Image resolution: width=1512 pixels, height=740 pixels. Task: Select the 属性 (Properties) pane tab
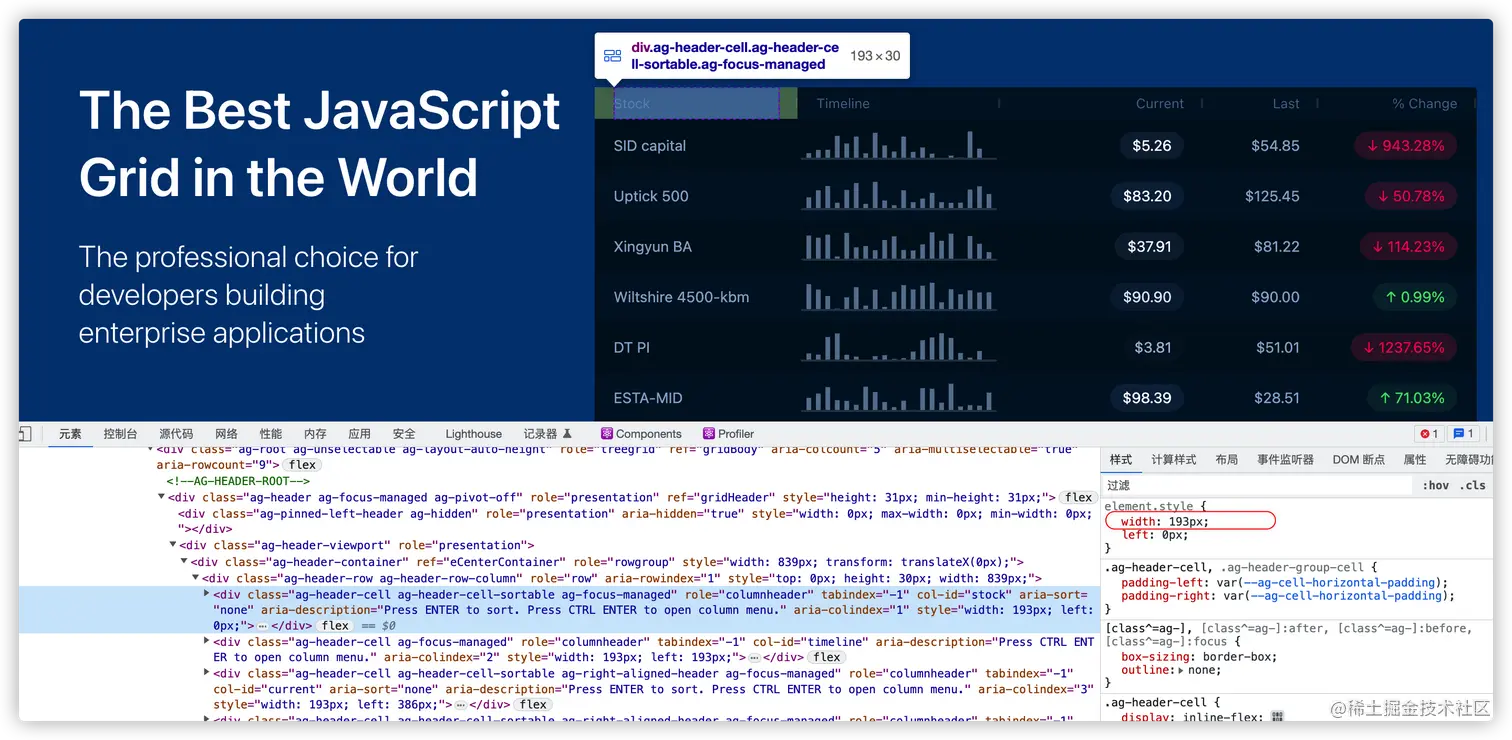(1415, 459)
